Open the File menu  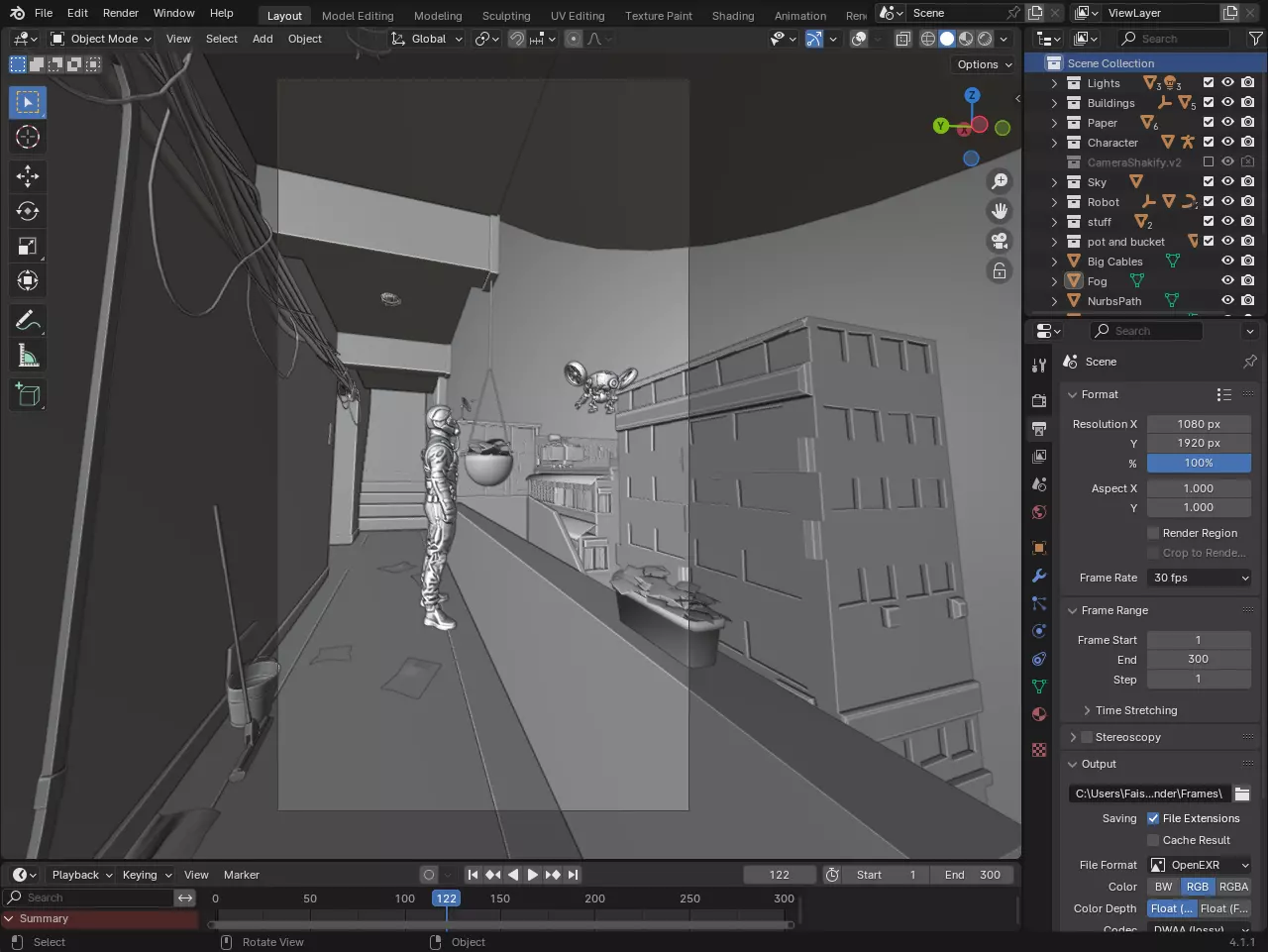pyautogui.click(x=44, y=13)
